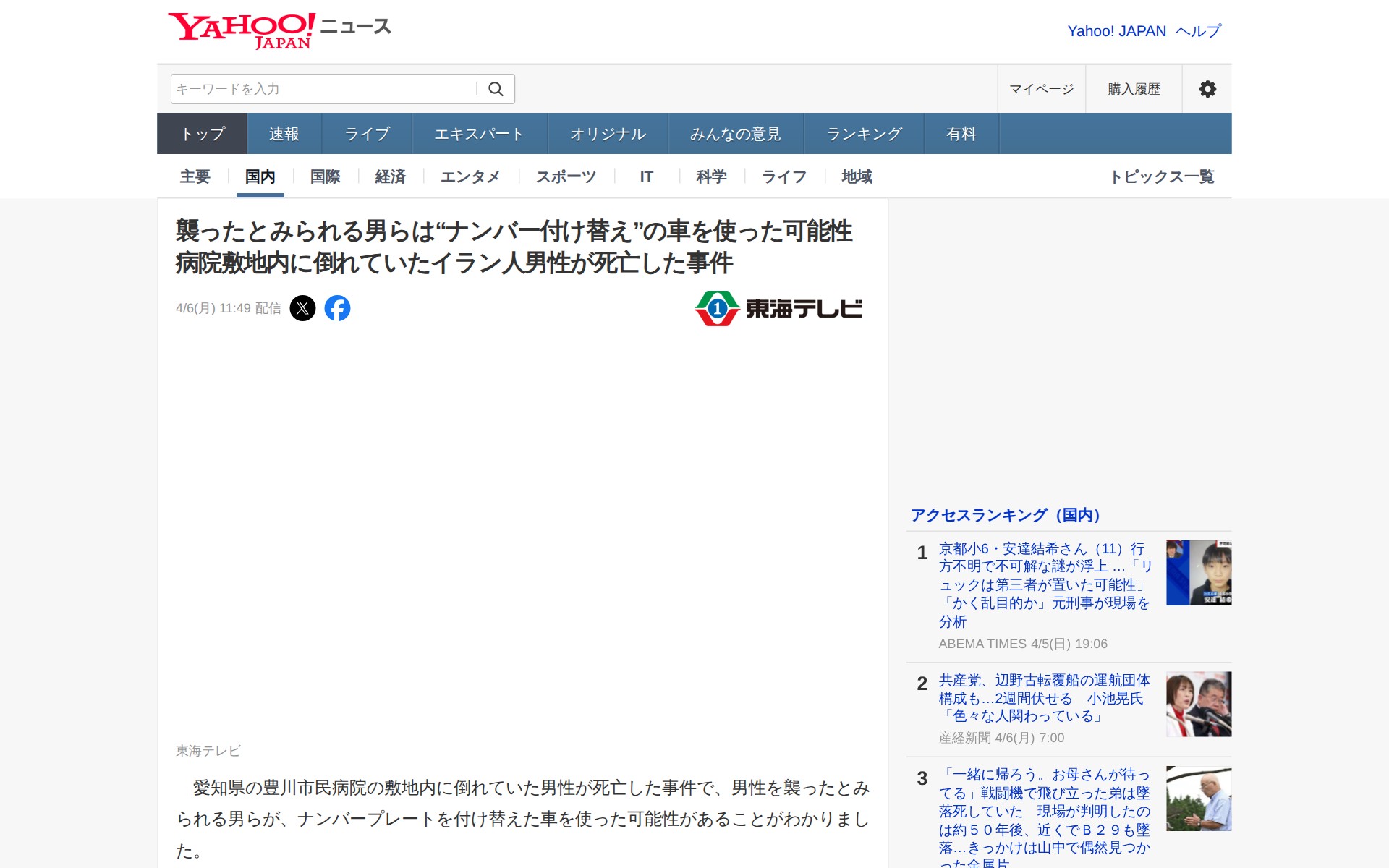Open the 共産党 辺野古 ranking headline

pyautogui.click(x=1043, y=698)
